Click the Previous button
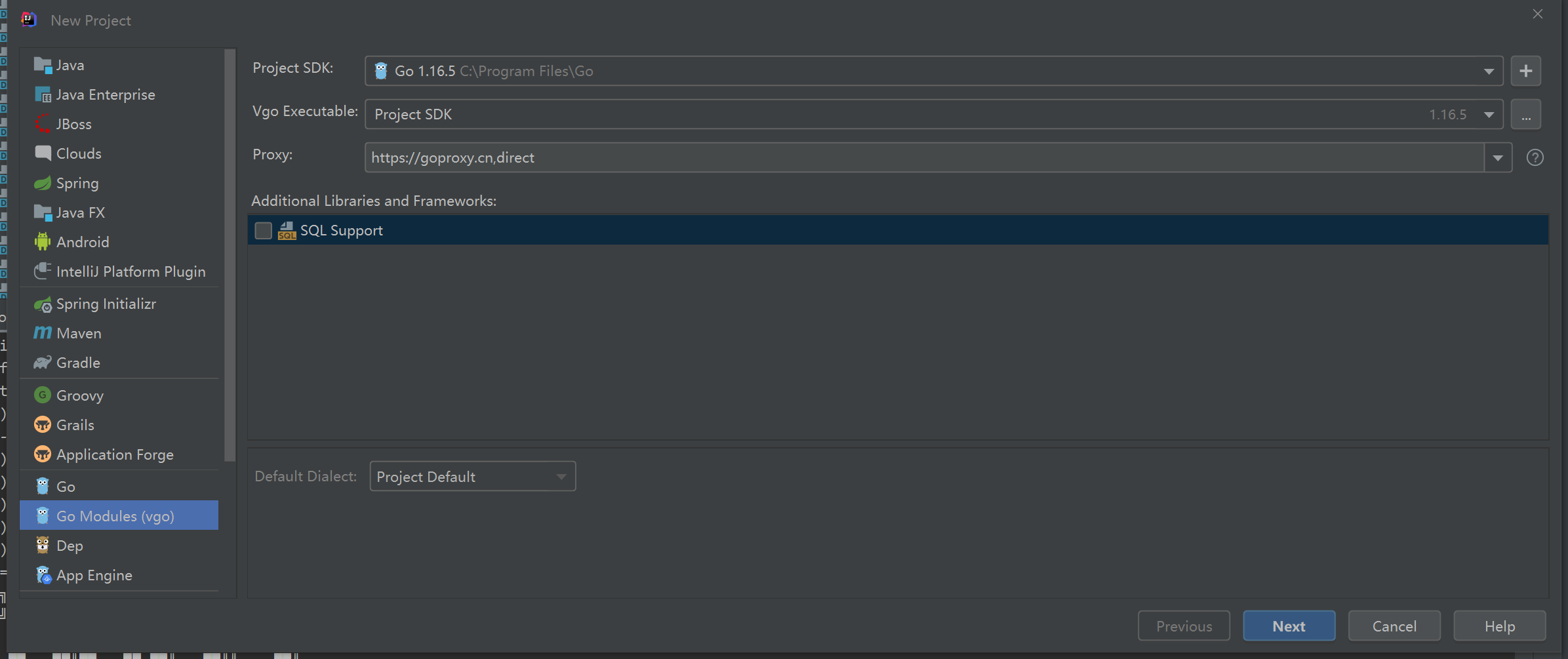Screen dimensions: 1568x659 (1184, 626)
